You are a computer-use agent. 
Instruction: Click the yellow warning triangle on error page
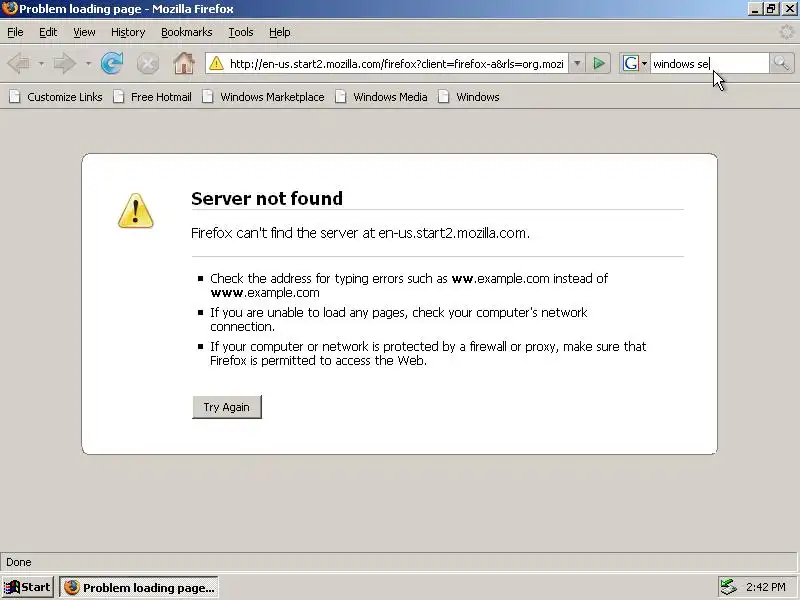135,211
